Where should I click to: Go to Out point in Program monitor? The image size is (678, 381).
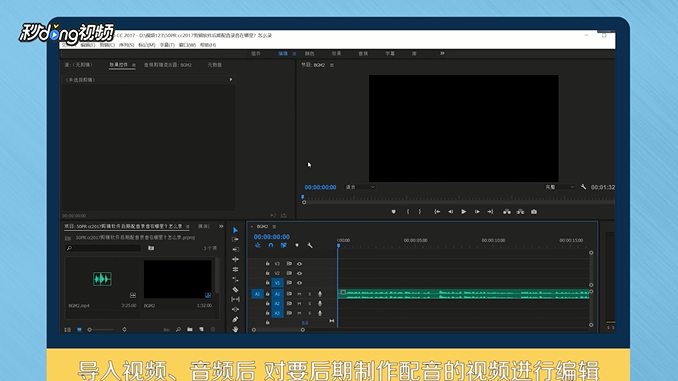490,211
